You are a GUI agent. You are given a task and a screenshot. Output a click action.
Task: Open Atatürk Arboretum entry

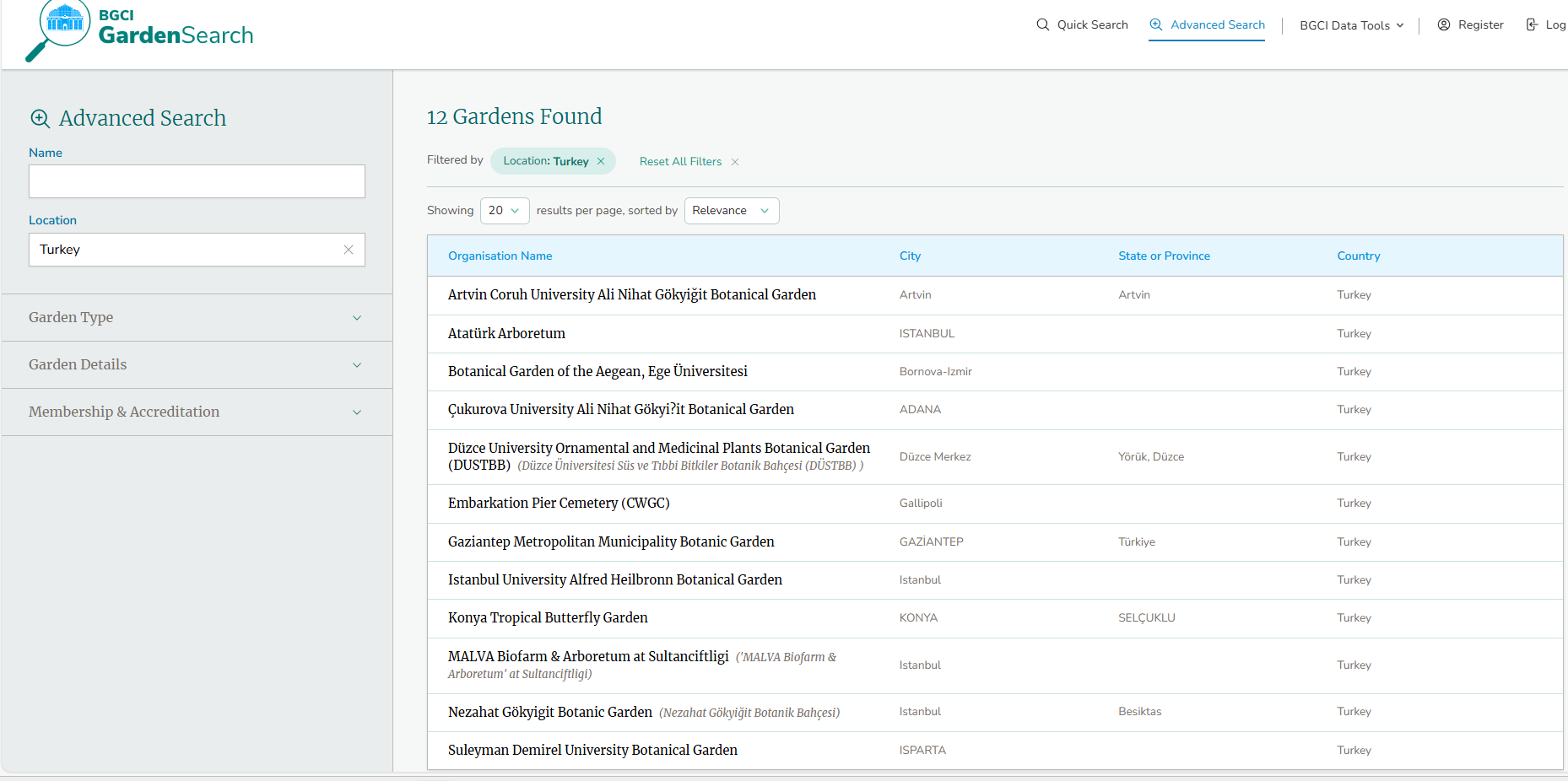506,333
